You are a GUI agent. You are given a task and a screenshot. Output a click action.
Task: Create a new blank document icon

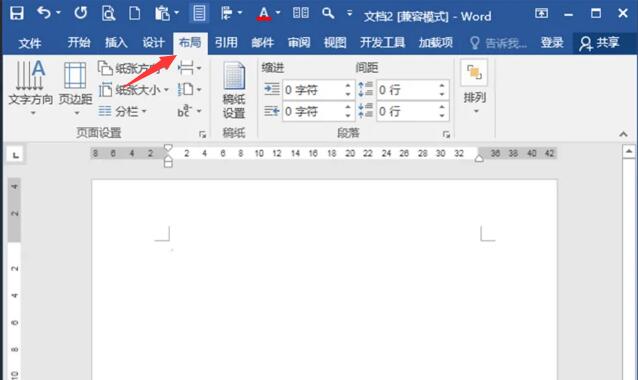(x=134, y=13)
